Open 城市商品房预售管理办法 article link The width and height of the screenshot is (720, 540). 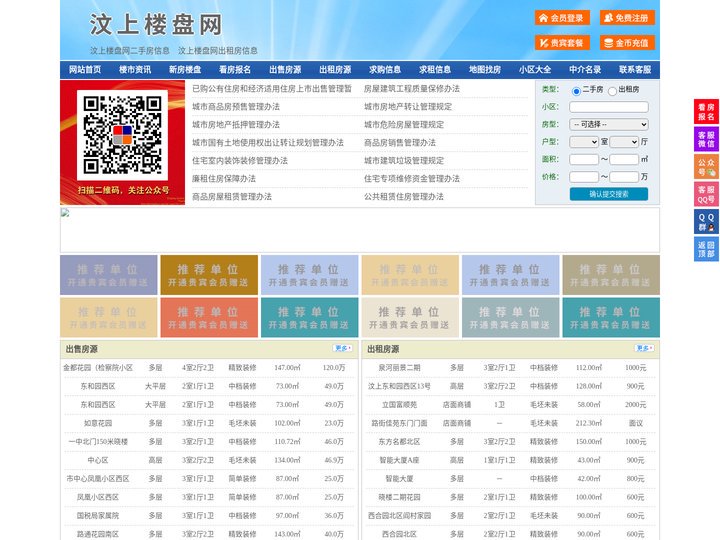[236, 107]
